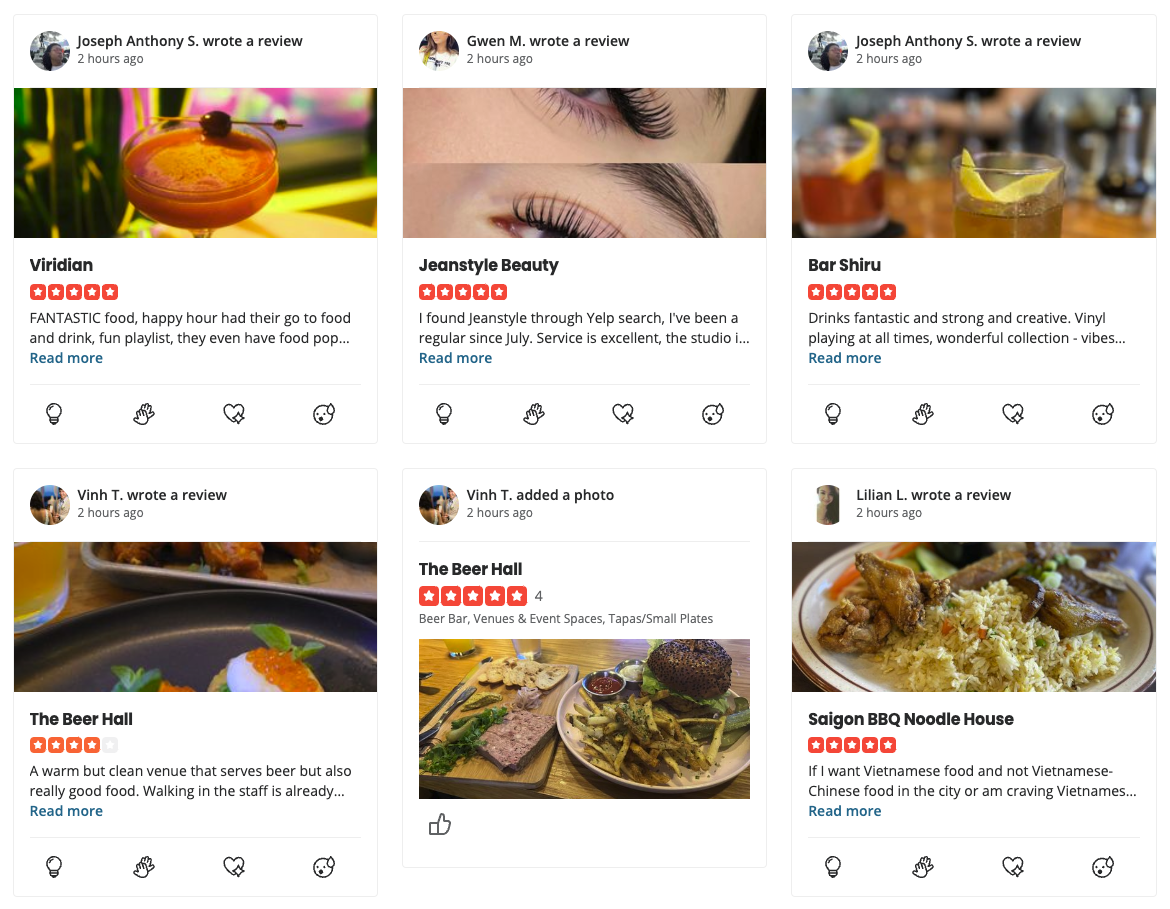Open The Beer Hall business page

pyautogui.click(x=470, y=568)
